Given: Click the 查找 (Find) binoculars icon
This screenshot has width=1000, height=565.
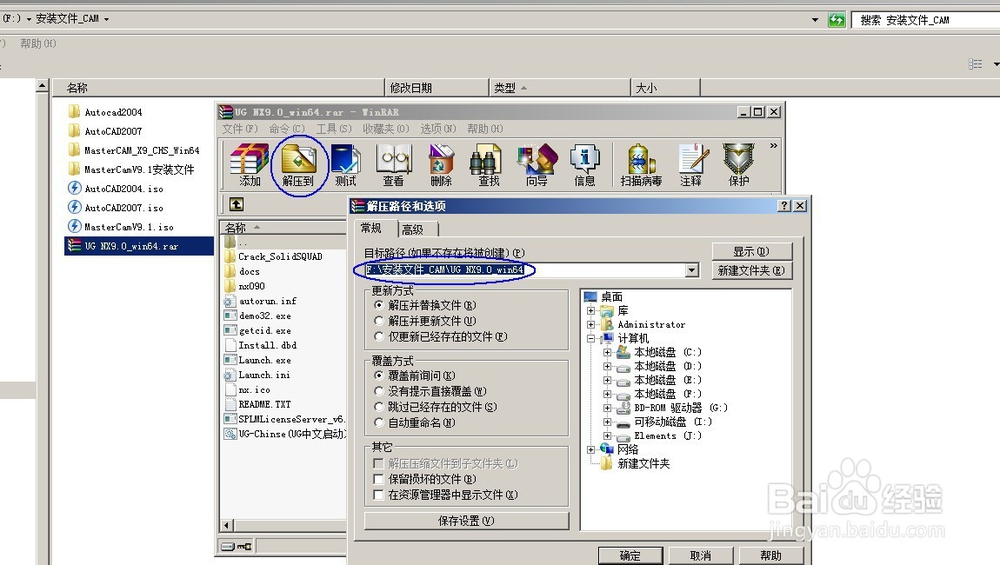Looking at the screenshot, I should [x=489, y=165].
